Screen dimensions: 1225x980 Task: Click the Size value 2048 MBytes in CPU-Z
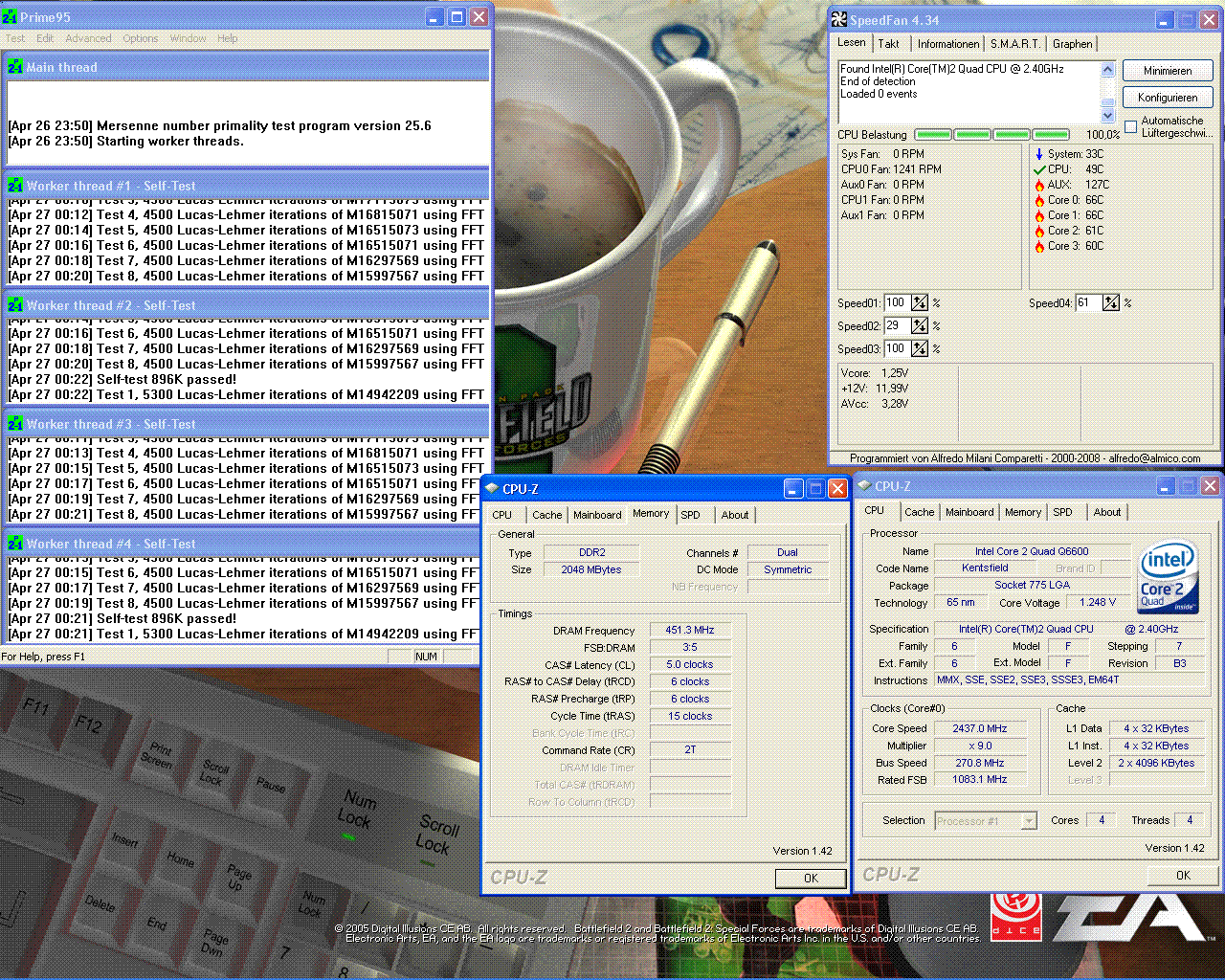point(590,569)
